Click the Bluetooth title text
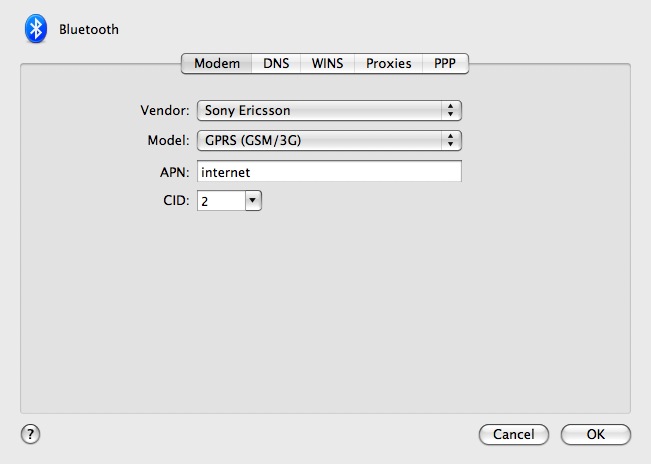Image resolution: width=651 pixels, height=464 pixels. pos(89,29)
